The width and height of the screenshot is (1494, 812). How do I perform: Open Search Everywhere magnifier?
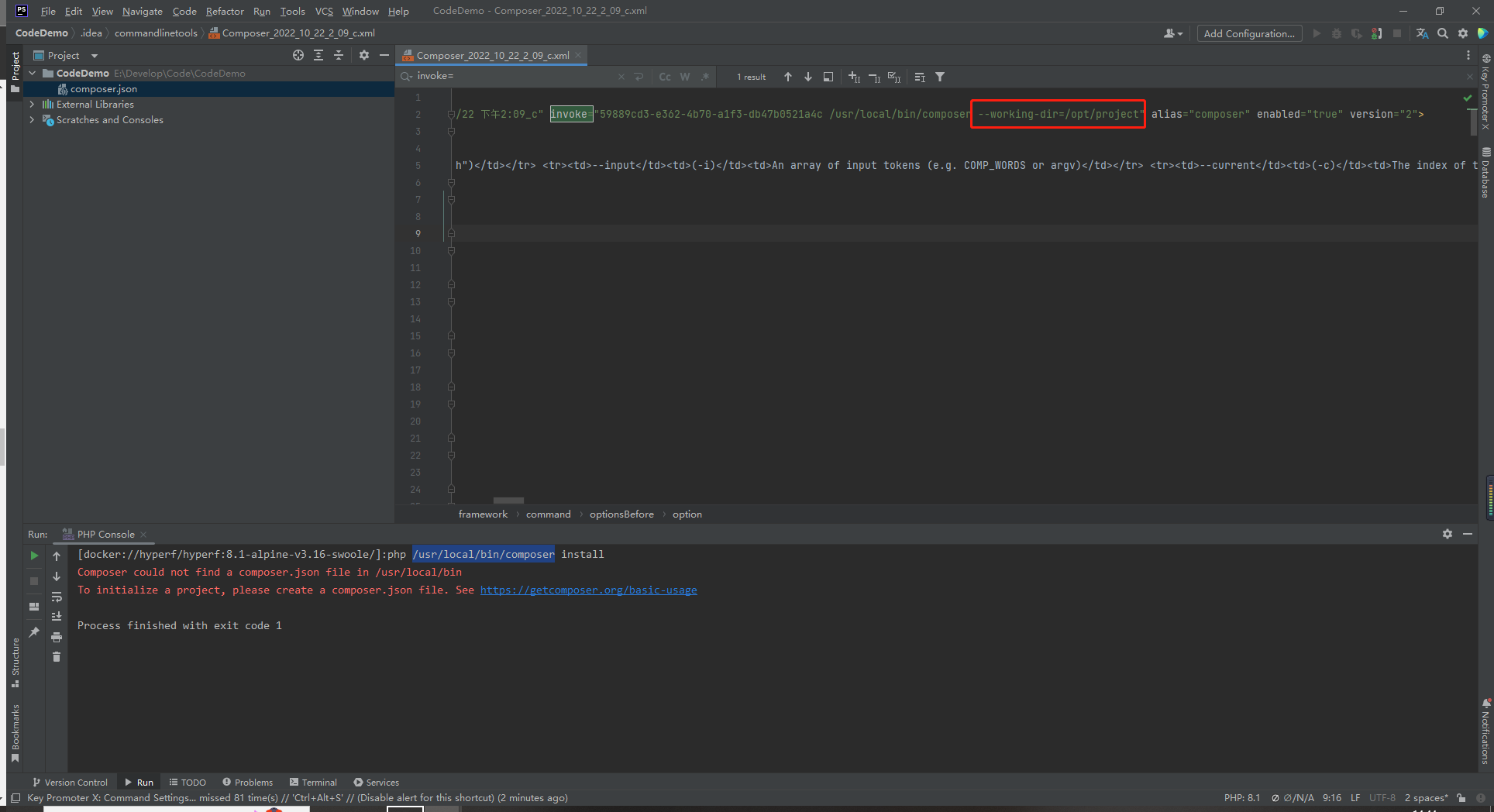[1442, 33]
